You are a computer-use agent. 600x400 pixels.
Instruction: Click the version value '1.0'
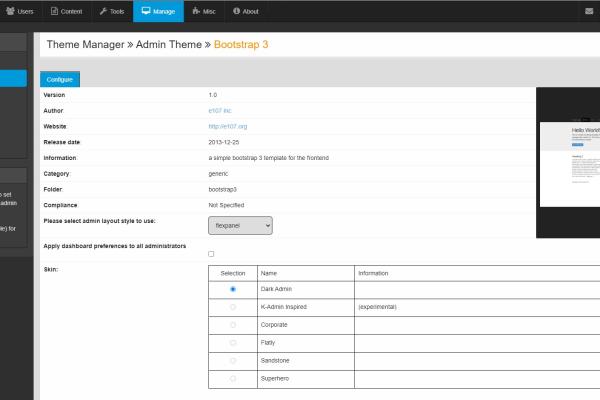point(213,95)
